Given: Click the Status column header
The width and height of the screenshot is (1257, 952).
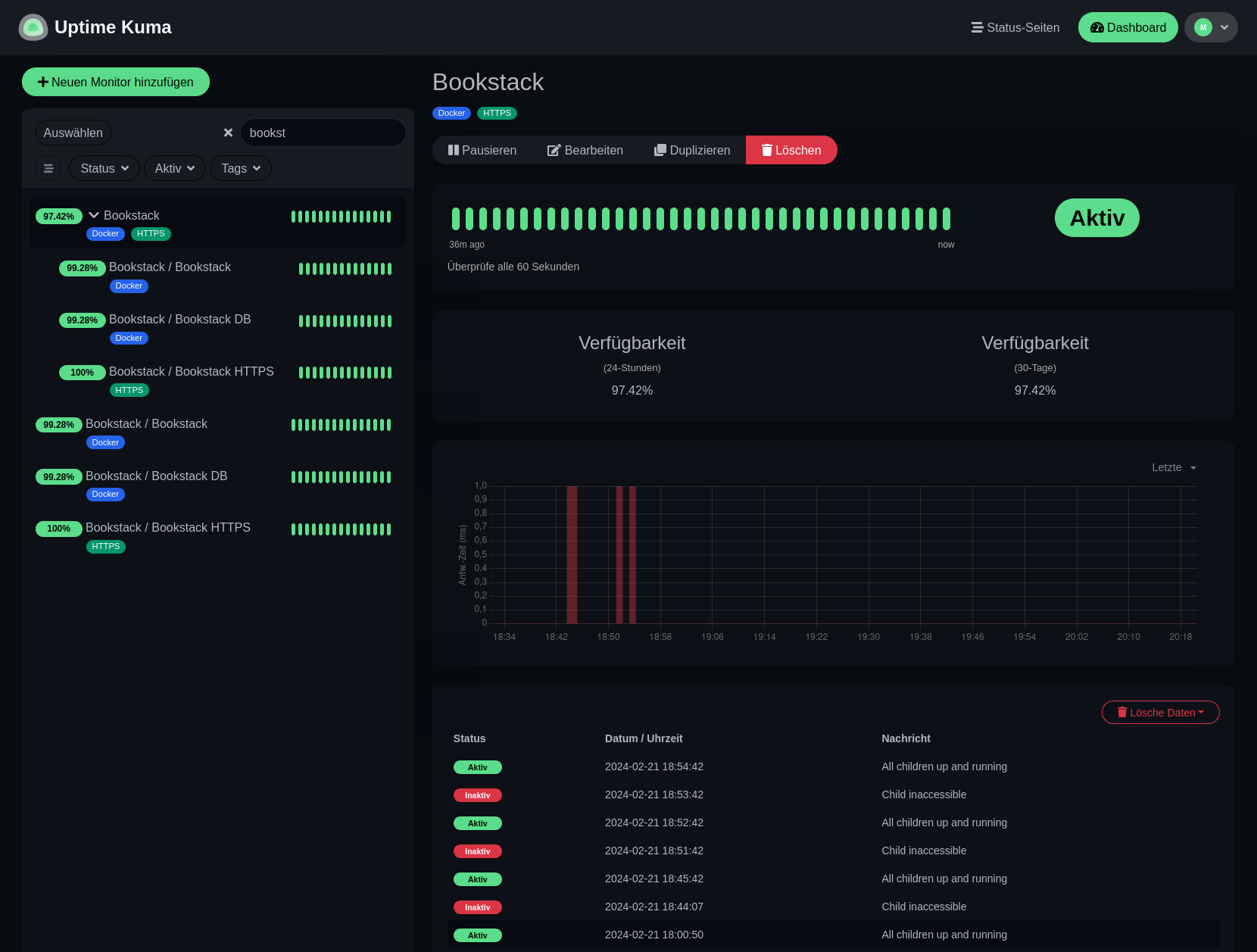Looking at the screenshot, I should point(469,738).
